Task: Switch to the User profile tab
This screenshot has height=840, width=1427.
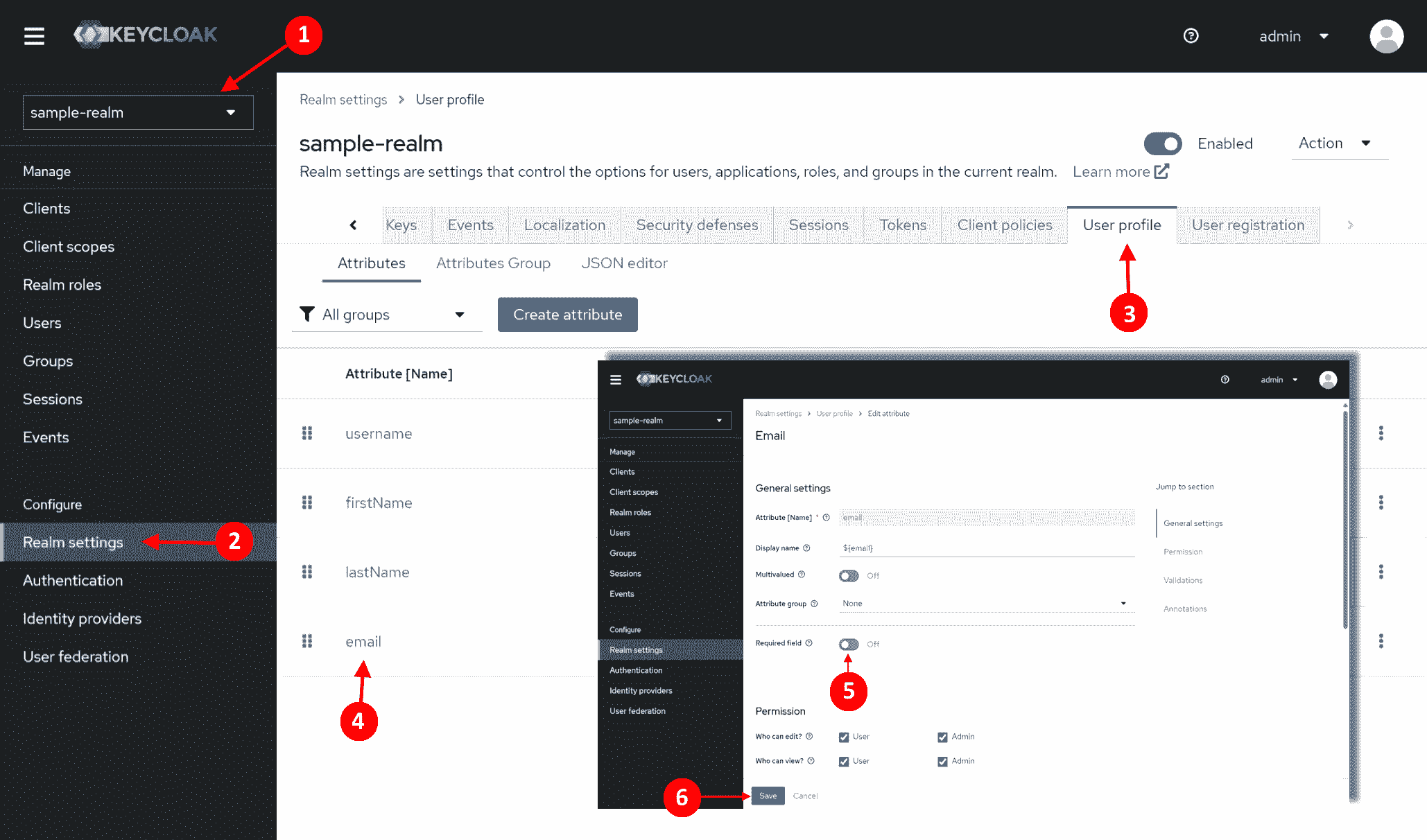Action: (1121, 225)
